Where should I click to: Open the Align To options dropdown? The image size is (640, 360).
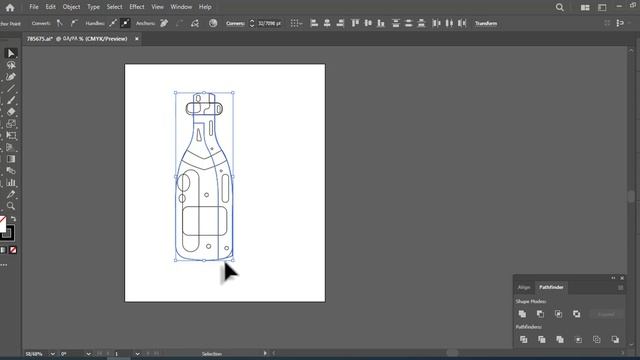296,23
